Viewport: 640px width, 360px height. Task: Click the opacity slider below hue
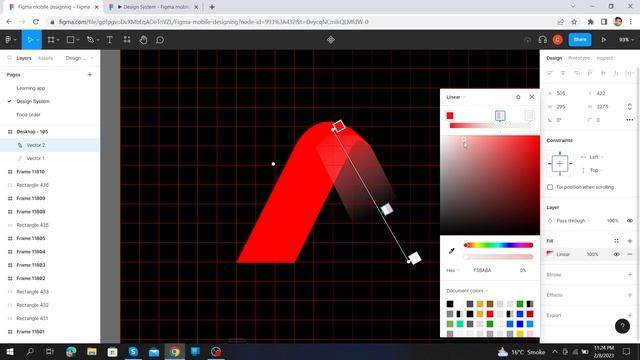(498, 257)
